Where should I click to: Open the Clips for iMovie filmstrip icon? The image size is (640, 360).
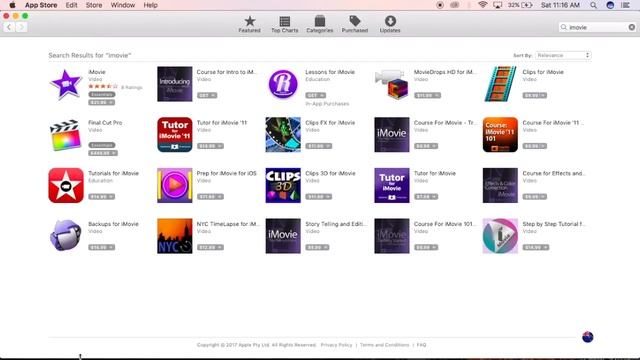point(500,84)
